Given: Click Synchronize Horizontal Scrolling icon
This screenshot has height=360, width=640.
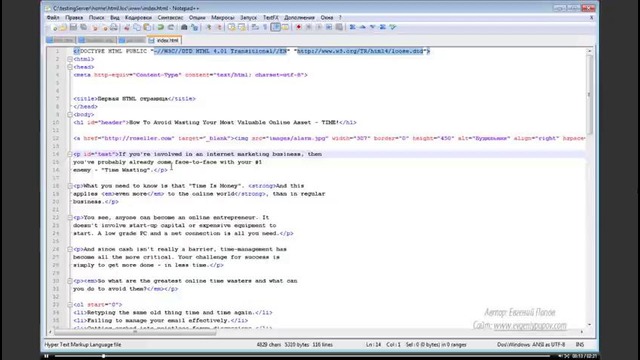Looking at the screenshot, I should (242, 27).
